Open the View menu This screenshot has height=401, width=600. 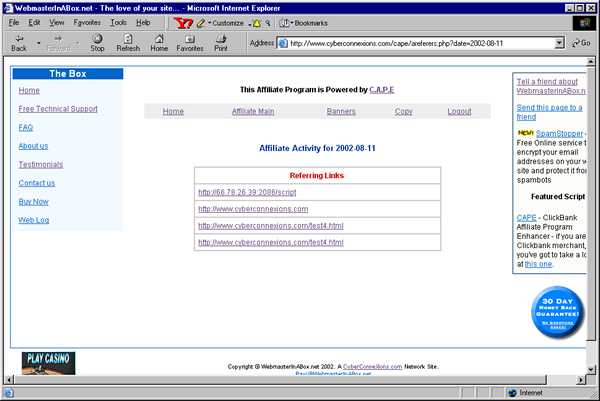57,23
